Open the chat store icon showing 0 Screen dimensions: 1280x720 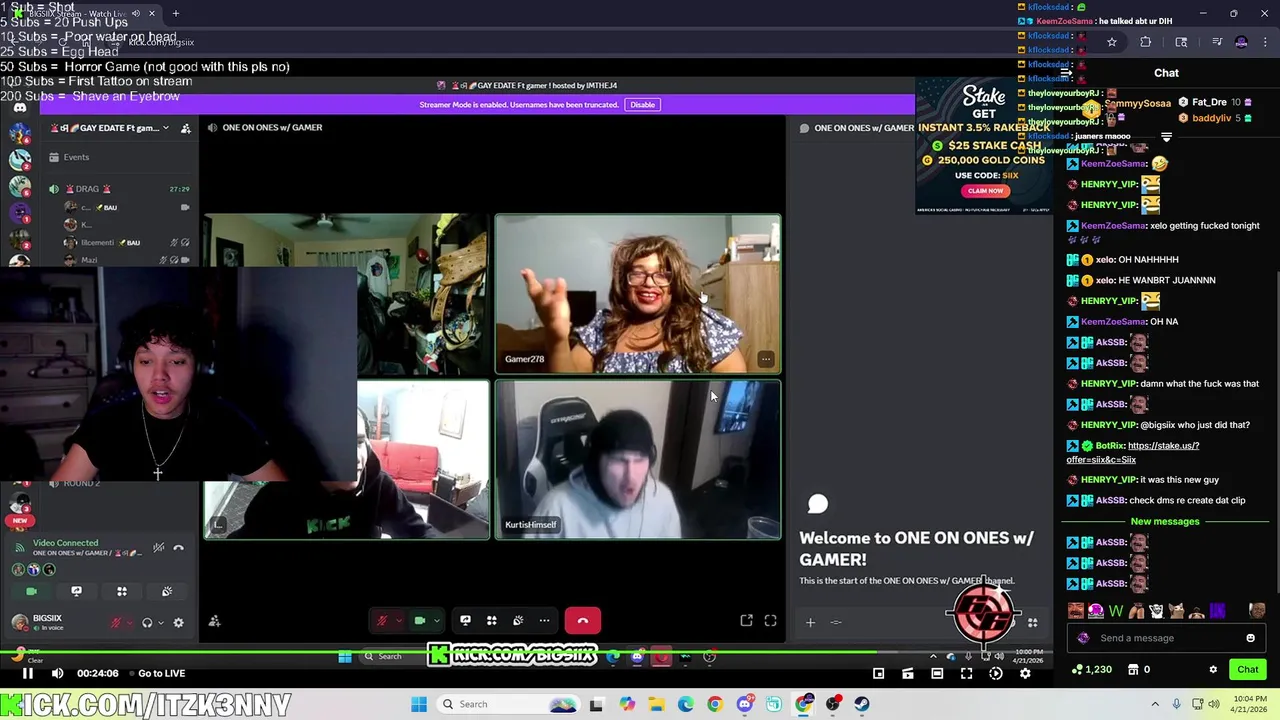pos(1139,669)
